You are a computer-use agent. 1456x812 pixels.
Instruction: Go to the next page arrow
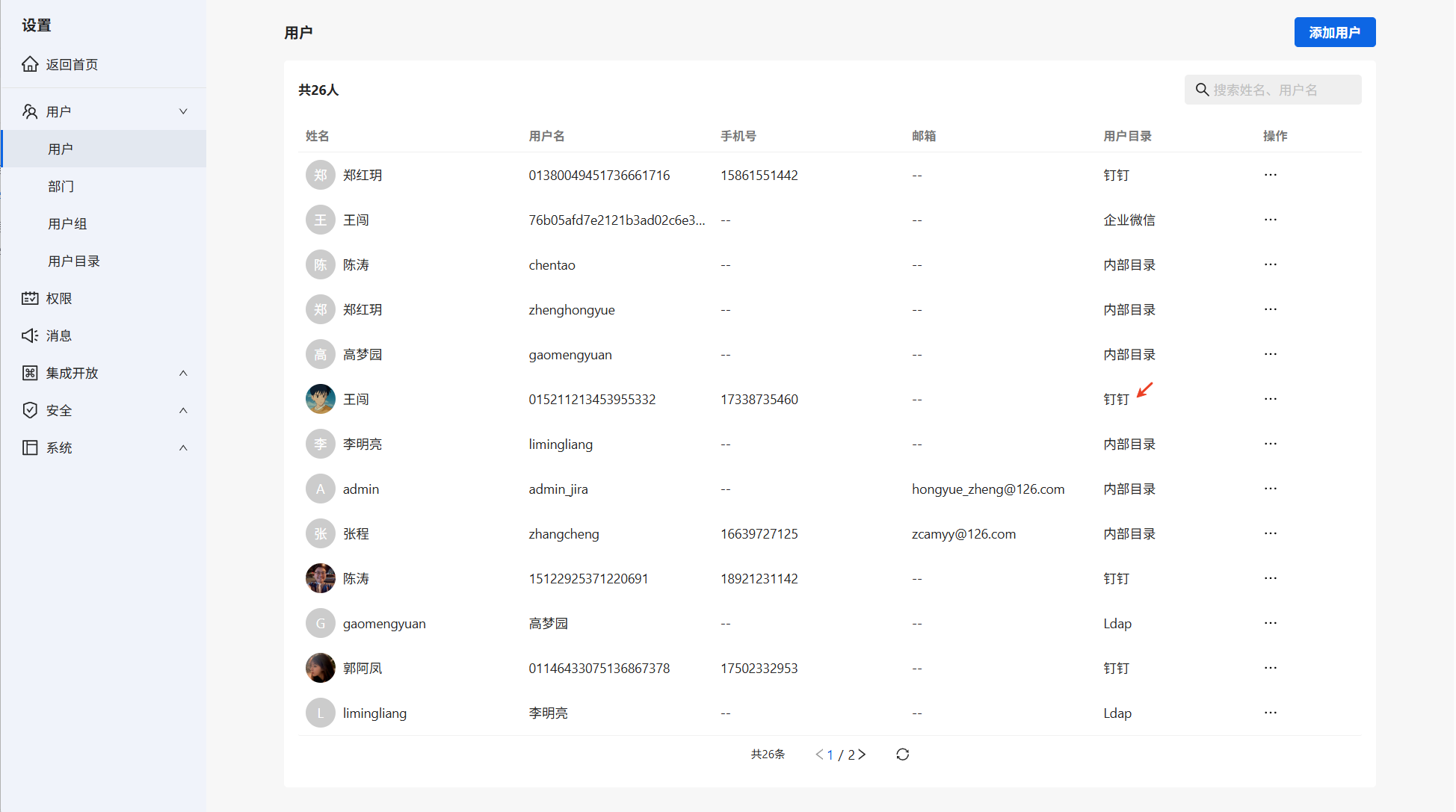pyautogui.click(x=862, y=754)
